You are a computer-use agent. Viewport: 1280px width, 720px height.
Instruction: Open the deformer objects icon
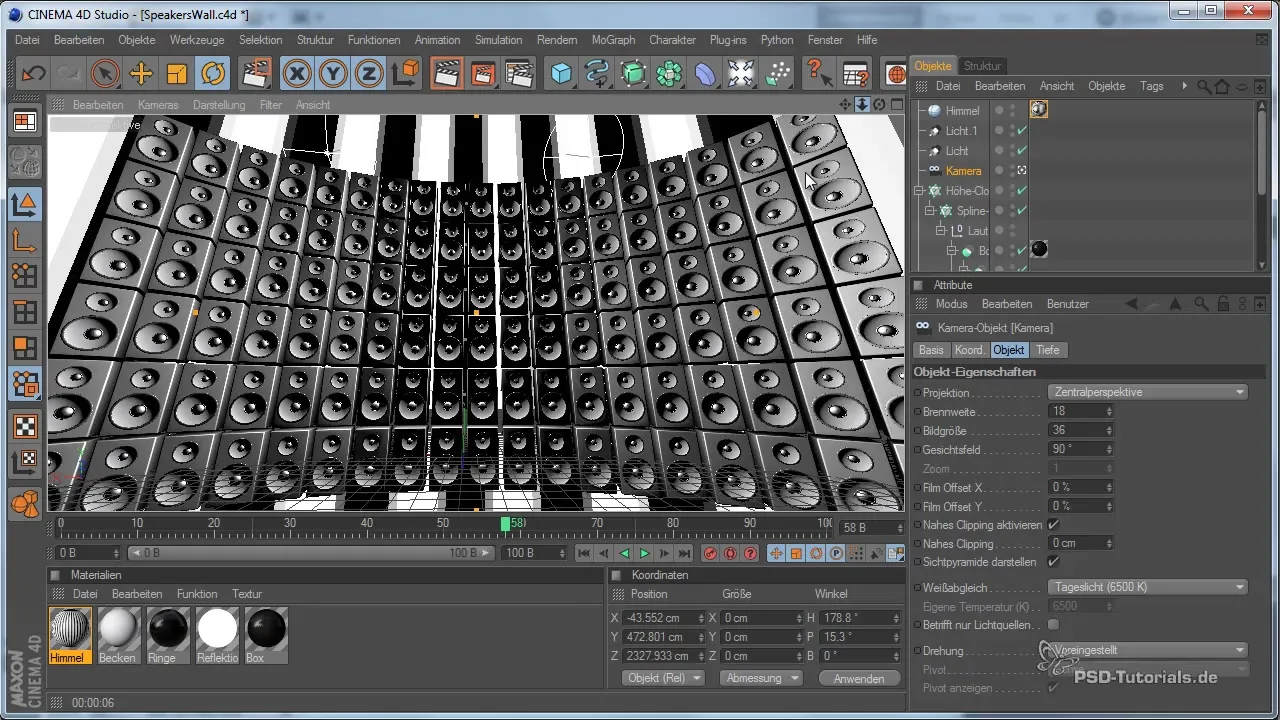click(x=705, y=74)
